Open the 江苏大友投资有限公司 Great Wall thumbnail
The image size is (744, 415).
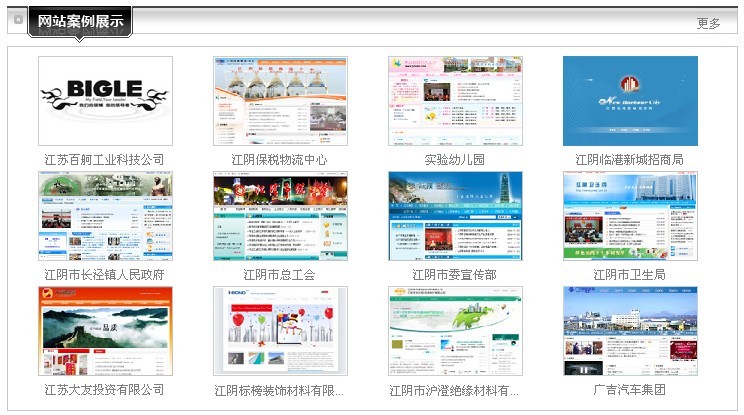[x=105, y=331]
